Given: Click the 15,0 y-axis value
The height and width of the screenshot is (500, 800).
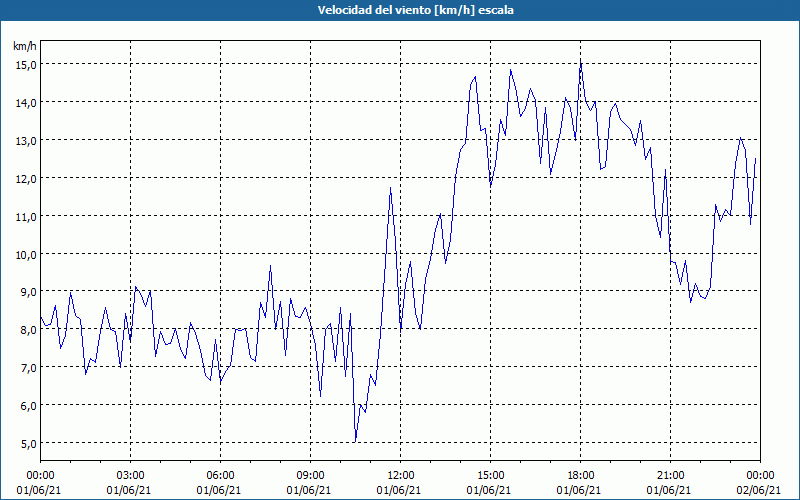Looking at the screenshot, I should click(26, 64).
